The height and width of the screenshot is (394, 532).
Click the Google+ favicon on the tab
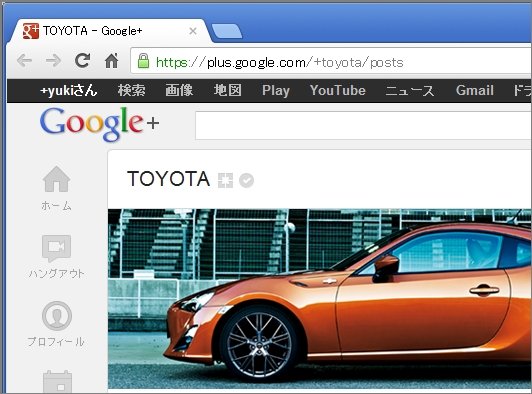pos(31,31)
